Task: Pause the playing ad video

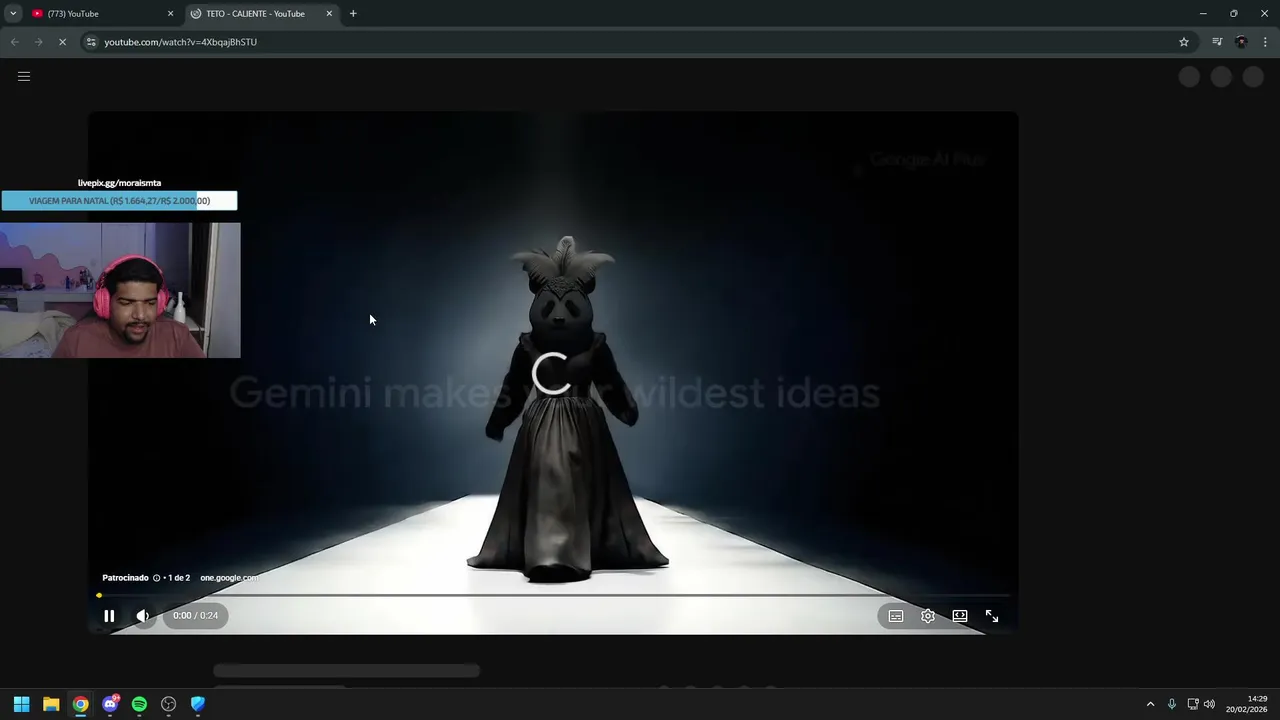Action: point(109,616)
